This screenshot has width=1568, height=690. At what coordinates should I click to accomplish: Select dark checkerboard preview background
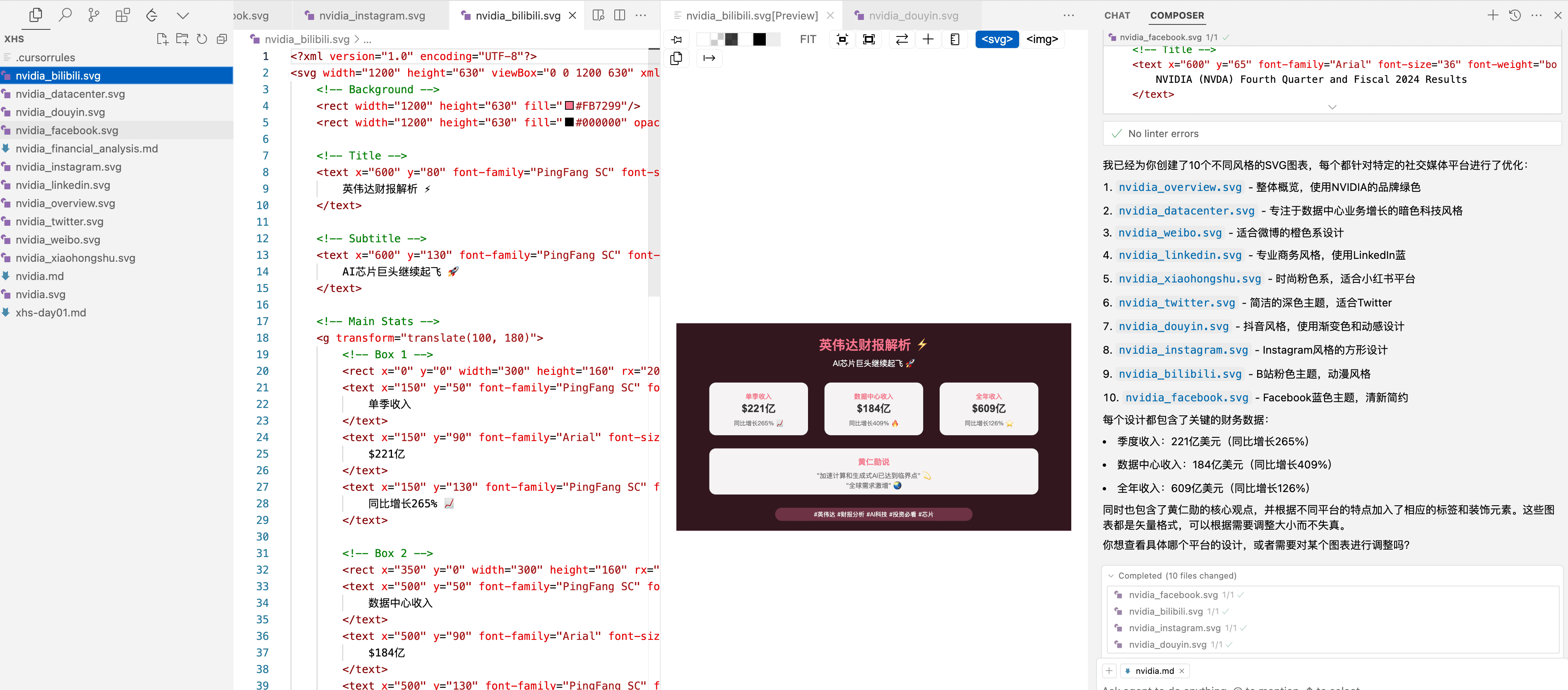(732, 40)
